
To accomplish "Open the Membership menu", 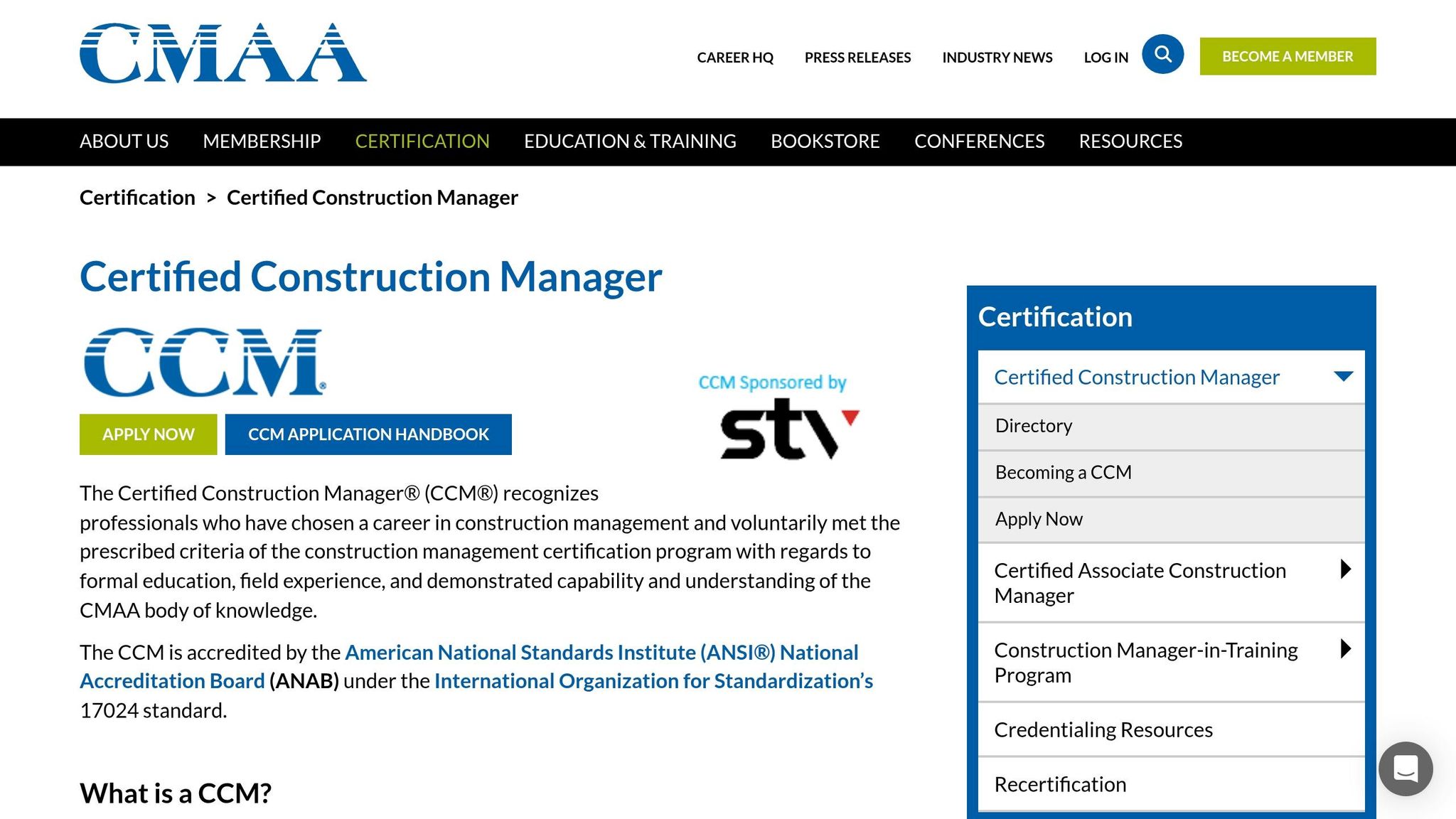I will [x=262, y=141].
